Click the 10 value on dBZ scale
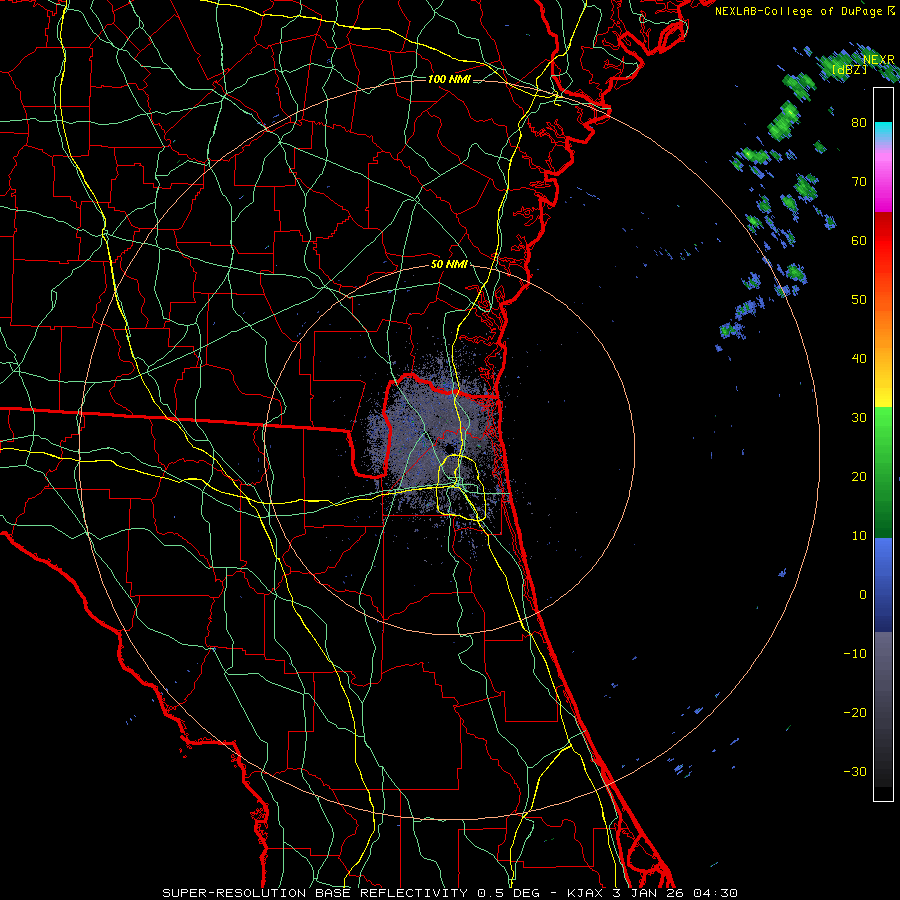Viewport: 900px width, 900px height. click(x=859, y=536)
